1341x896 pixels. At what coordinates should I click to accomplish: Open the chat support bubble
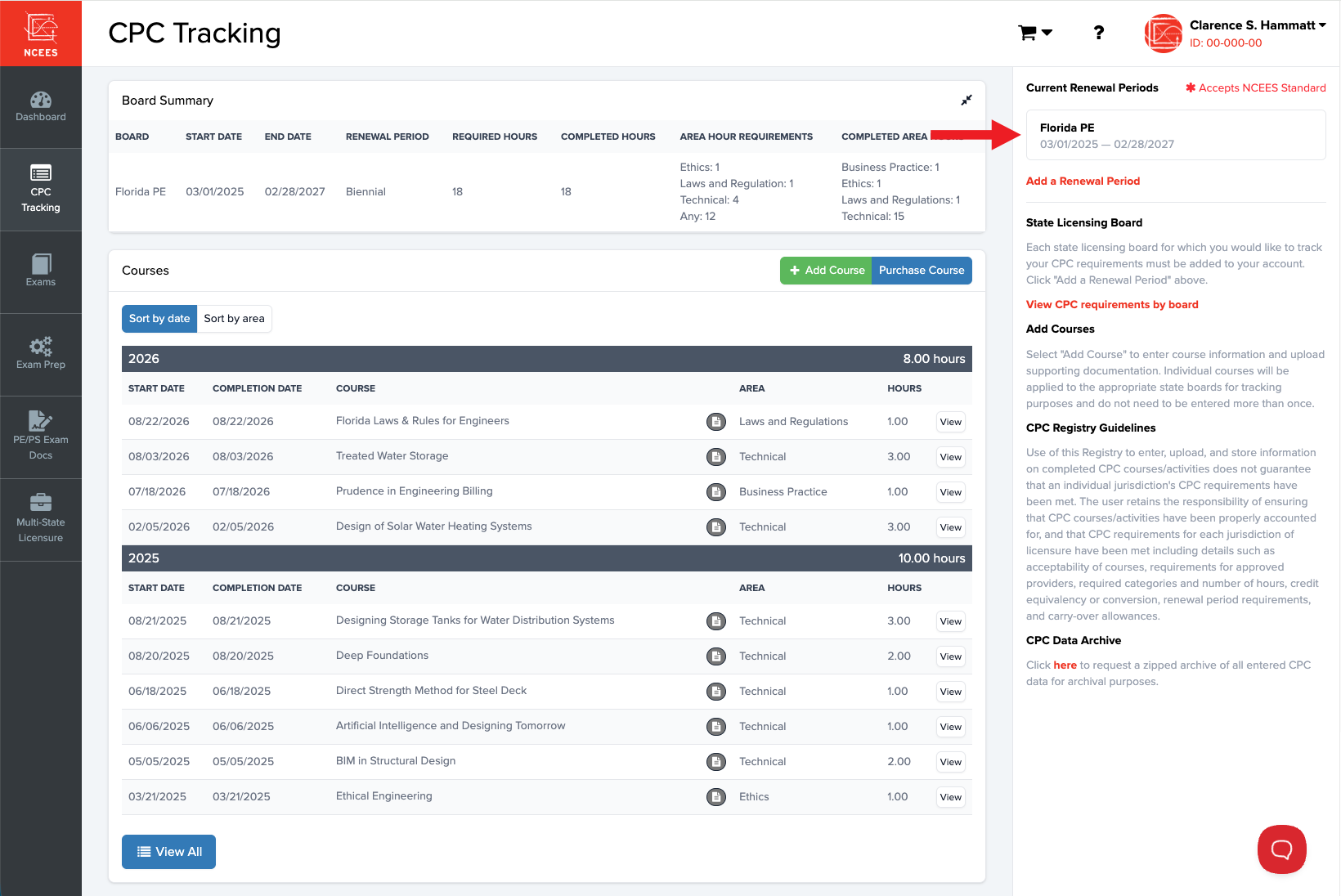coord(1281,849)
